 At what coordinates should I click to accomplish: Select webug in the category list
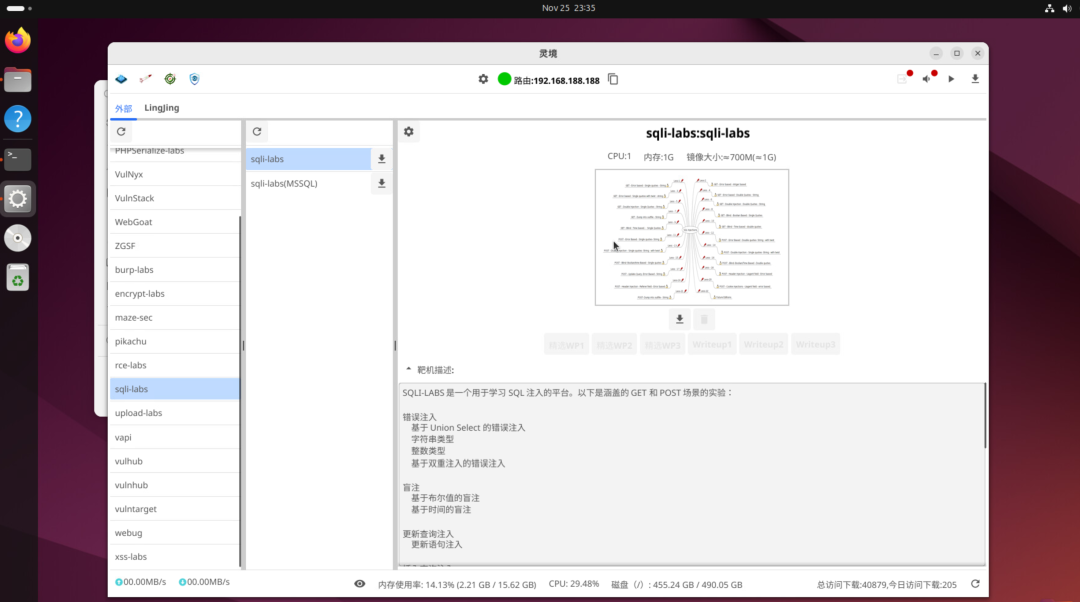[175, 533]
